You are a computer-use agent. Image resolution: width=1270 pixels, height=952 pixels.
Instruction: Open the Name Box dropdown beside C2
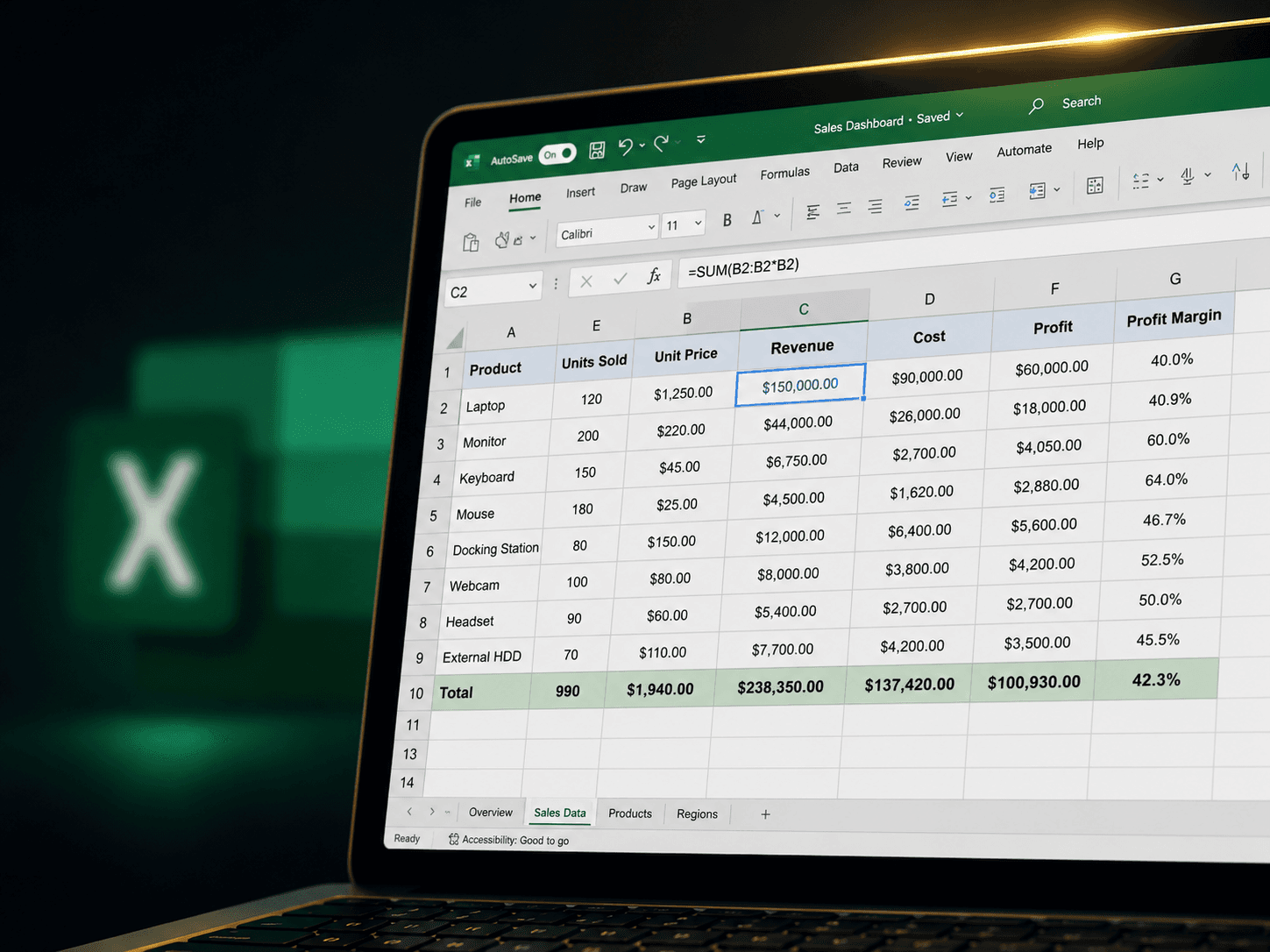pyautogui.click(x=532, y=286)
